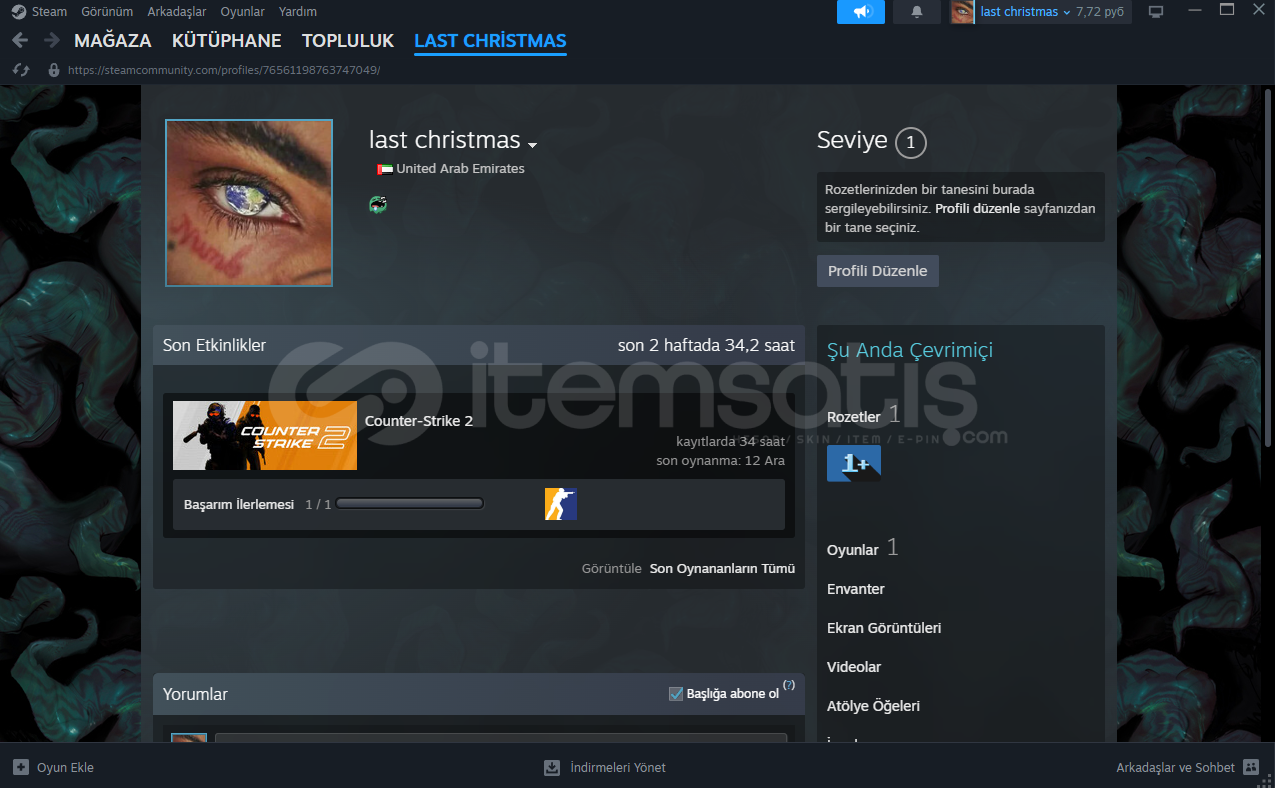Expand the profile name dropdown arrow
The width and height of the screenshot is (1275, 788).
(x=533, y=145)
